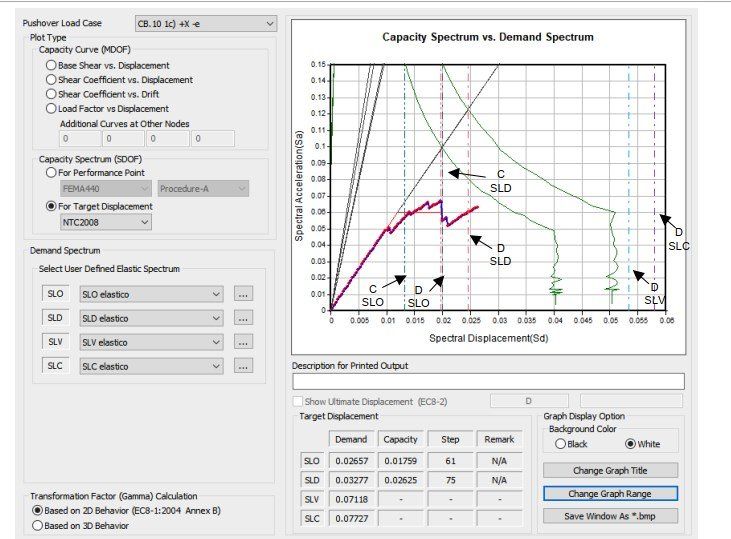Click SLV demand value 0.07118
This screenshot has height=539, width=731.
[x=352, y=499]
